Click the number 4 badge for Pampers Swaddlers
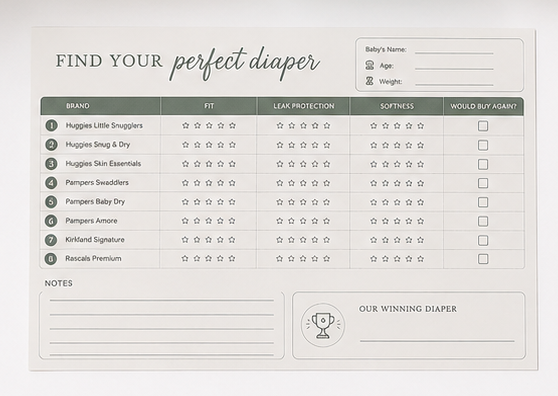The width and height of the screenshot is (558, 396). 51,183
